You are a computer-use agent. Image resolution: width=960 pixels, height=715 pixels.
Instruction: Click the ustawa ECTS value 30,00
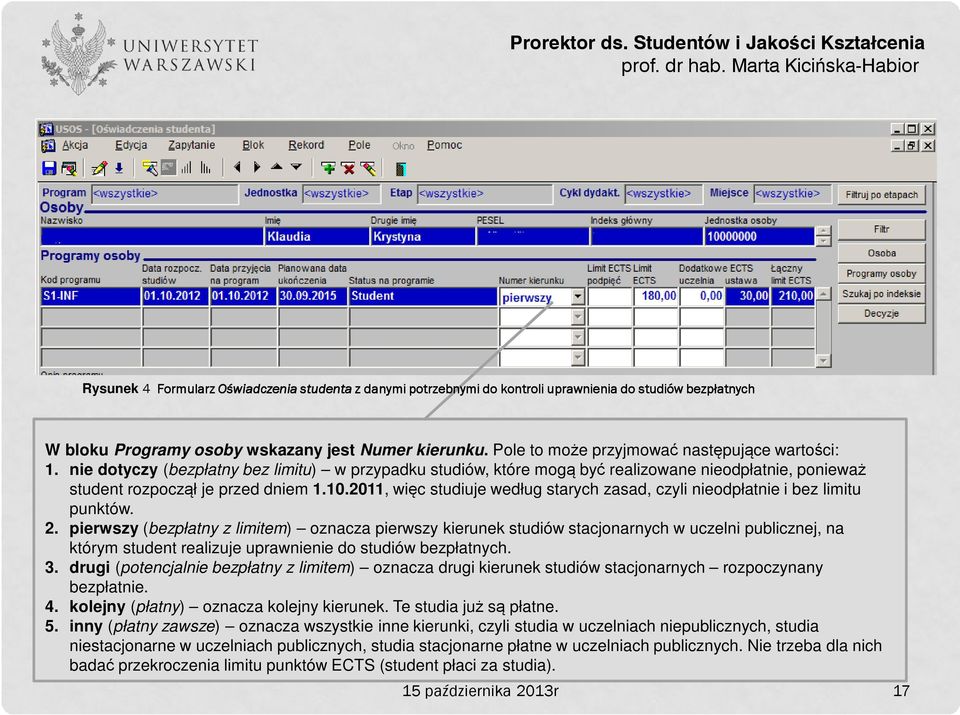[x=748, y=296]
